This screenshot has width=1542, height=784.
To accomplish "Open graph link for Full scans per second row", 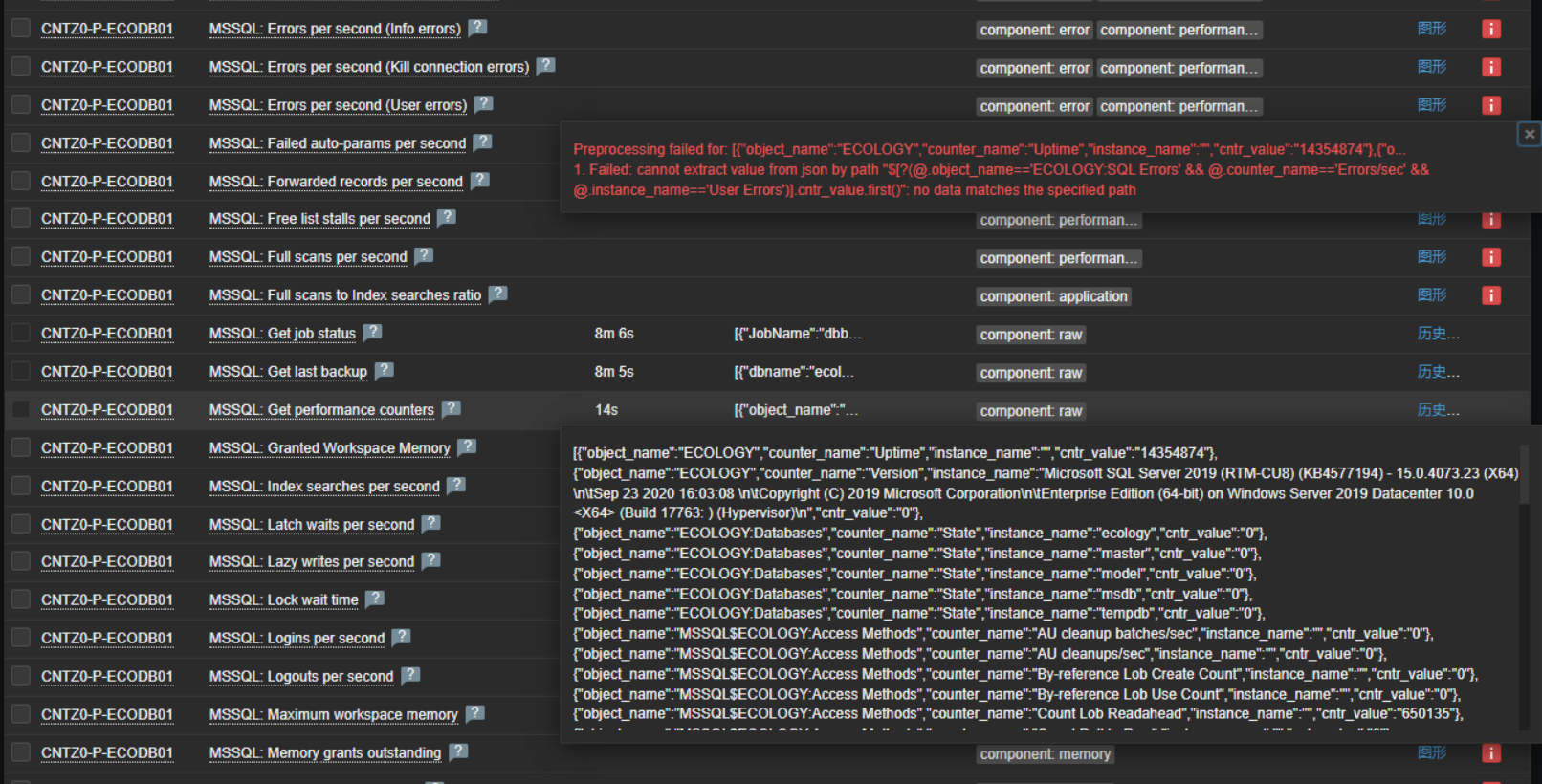I will pos(1432,257).
